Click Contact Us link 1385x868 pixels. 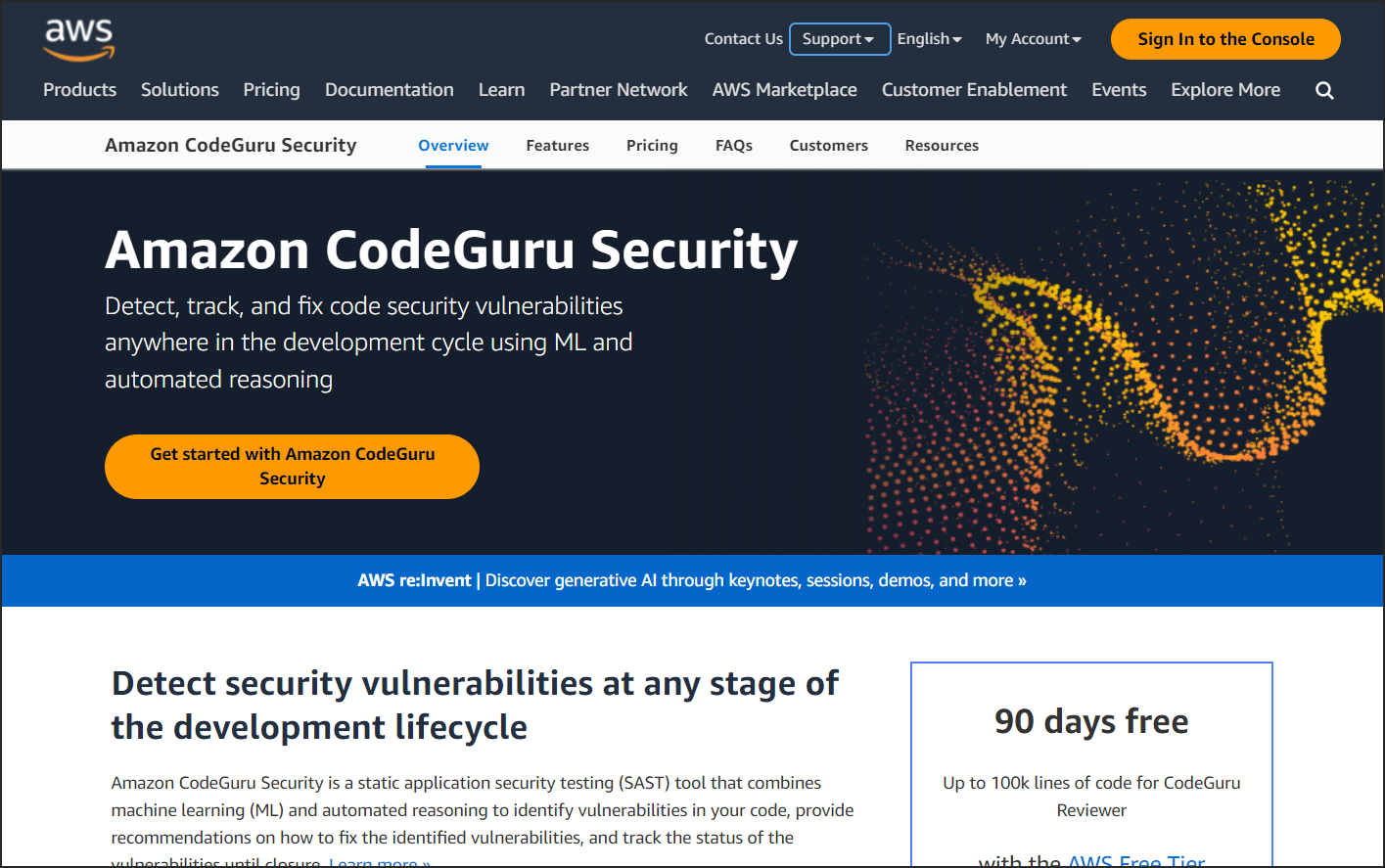744,39
